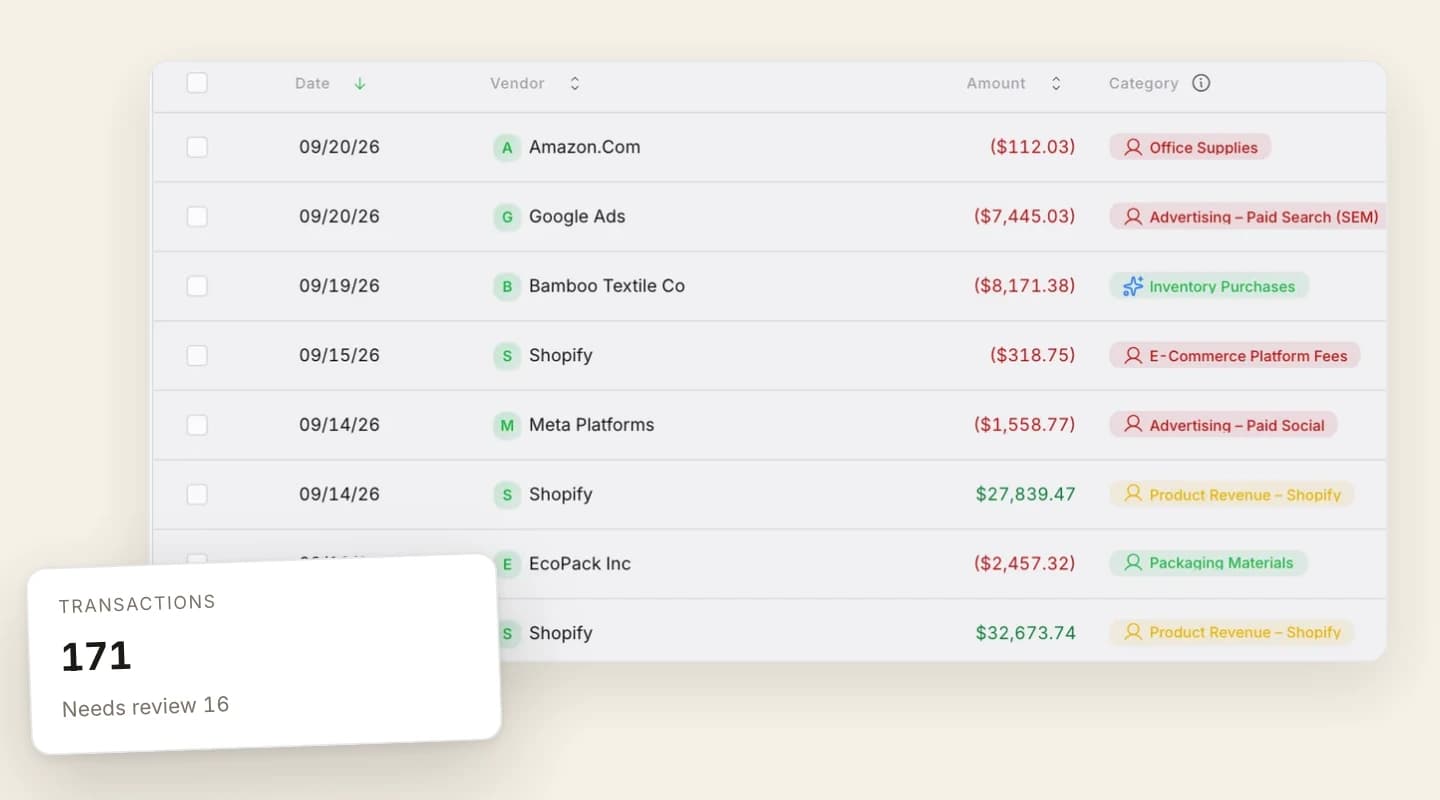The image size is (1440, 800).
Task: Sort by the Date column header
Action: [312, 84]
